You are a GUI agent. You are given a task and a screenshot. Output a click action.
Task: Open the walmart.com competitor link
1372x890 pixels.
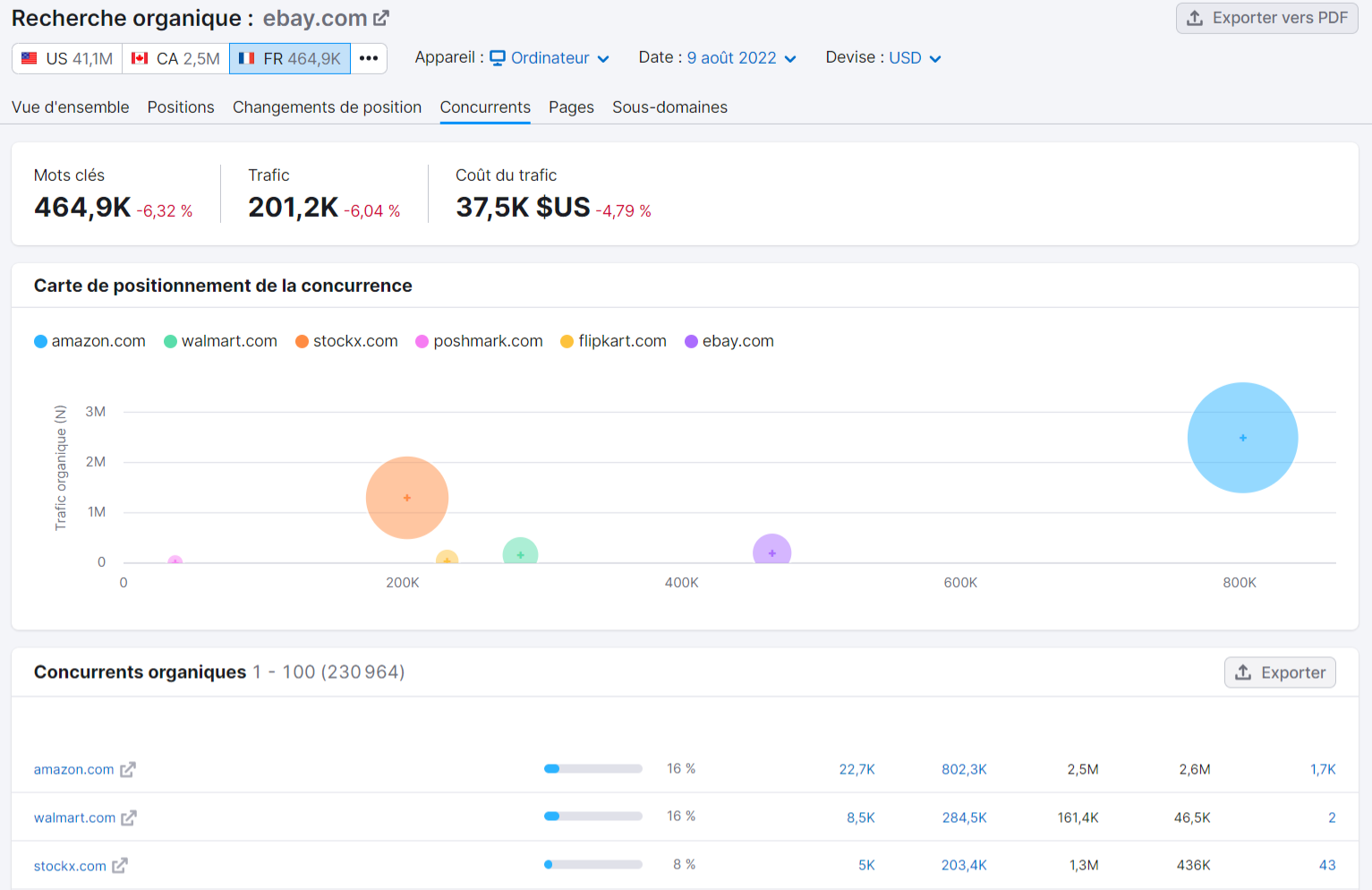point(74,817)
